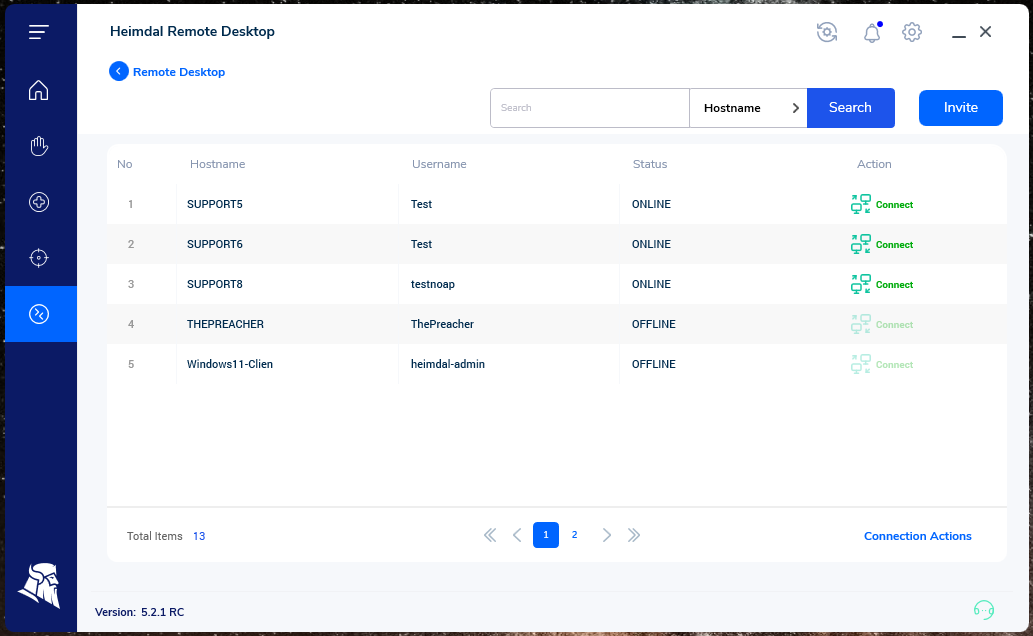Click the connect icon for Windows11-Clien

coord(860,364)
